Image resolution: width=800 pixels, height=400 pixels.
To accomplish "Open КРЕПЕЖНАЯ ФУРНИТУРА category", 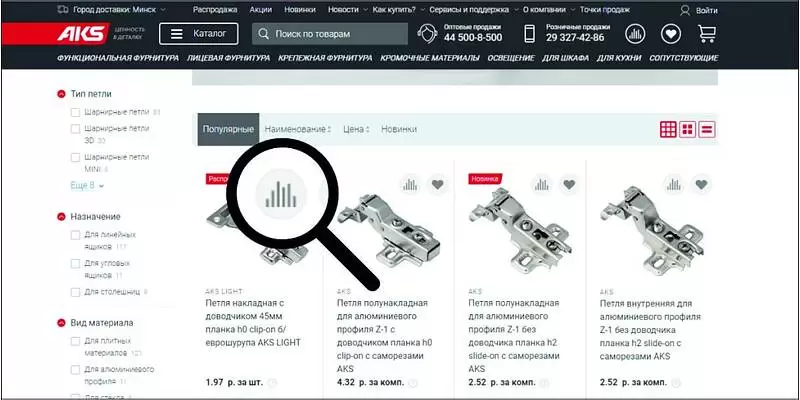I will coord(325,58).
